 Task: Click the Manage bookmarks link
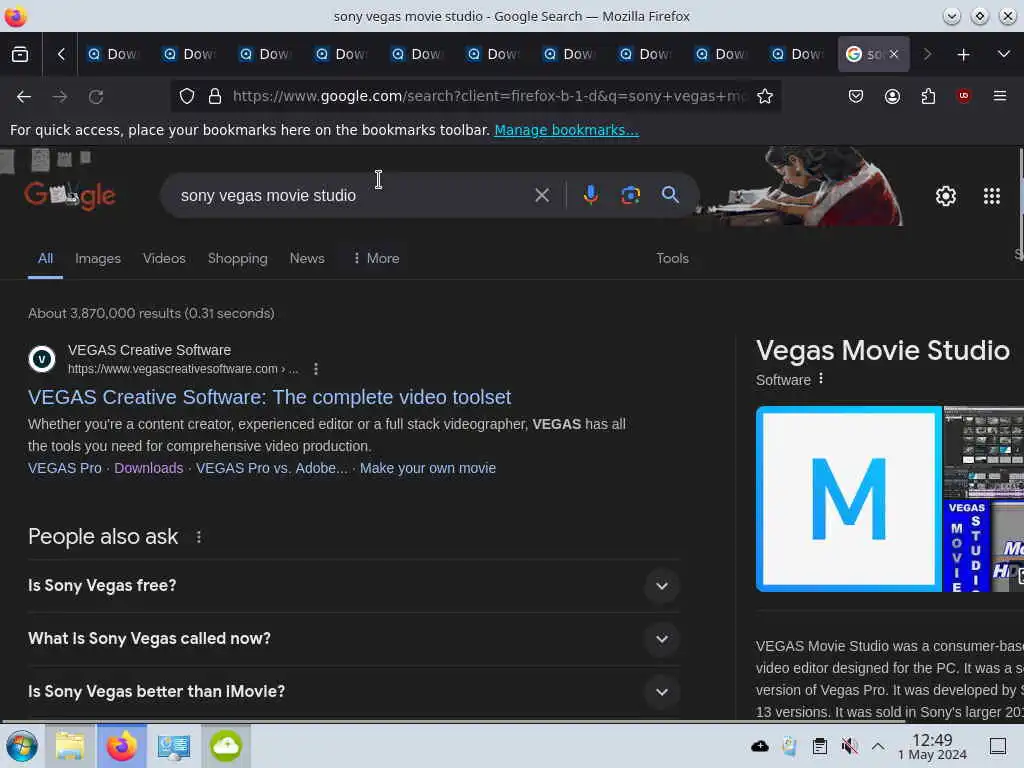[x=566, y=130]
